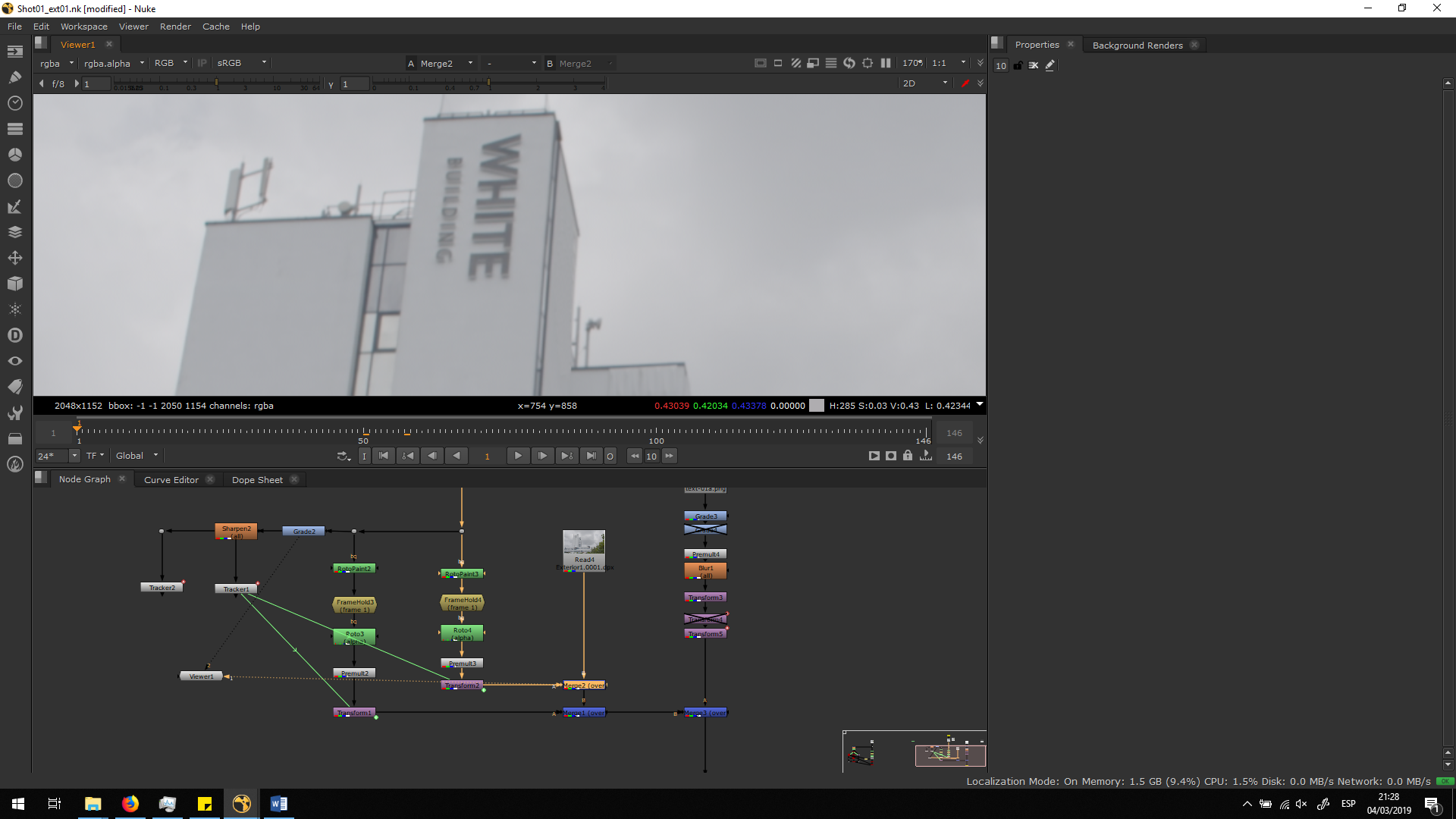
Task: Open the Draw tools in the left toolbar
Action: coord(14,77)
